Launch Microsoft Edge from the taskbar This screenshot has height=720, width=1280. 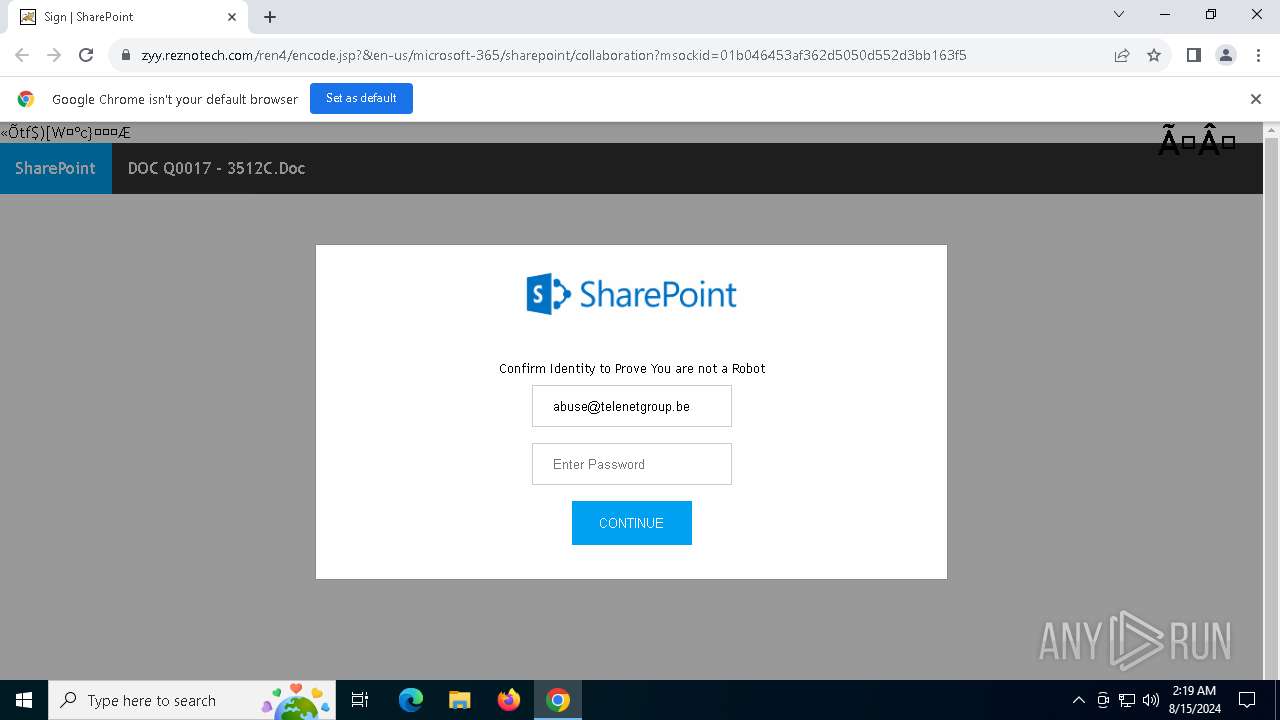411,700
